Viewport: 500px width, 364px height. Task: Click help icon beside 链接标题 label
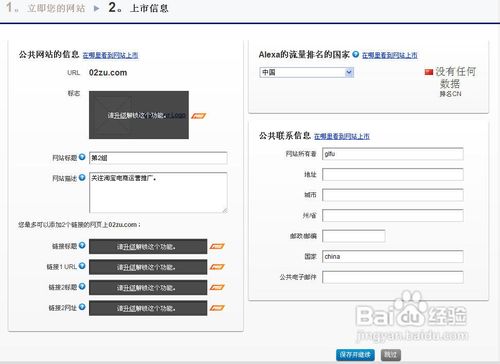[82, 246]
